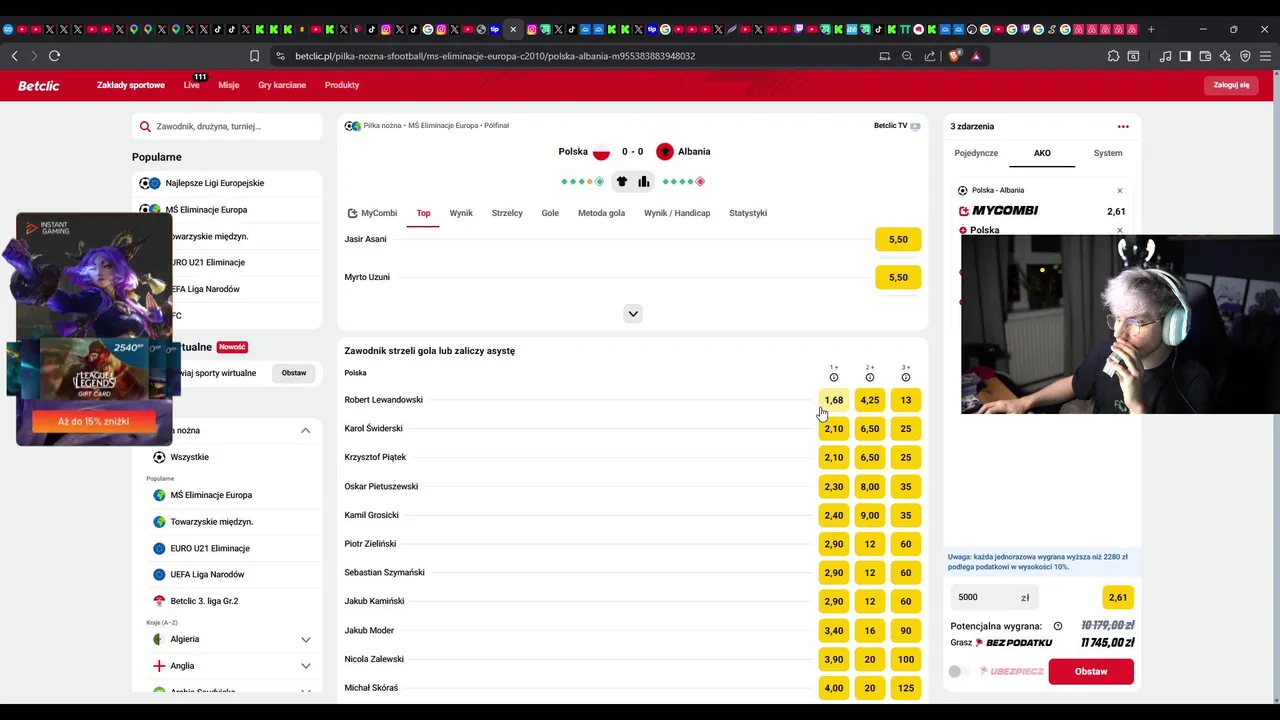Open the Live section in header
Viewport: 1280px width, 720px height.
[192, 85]
